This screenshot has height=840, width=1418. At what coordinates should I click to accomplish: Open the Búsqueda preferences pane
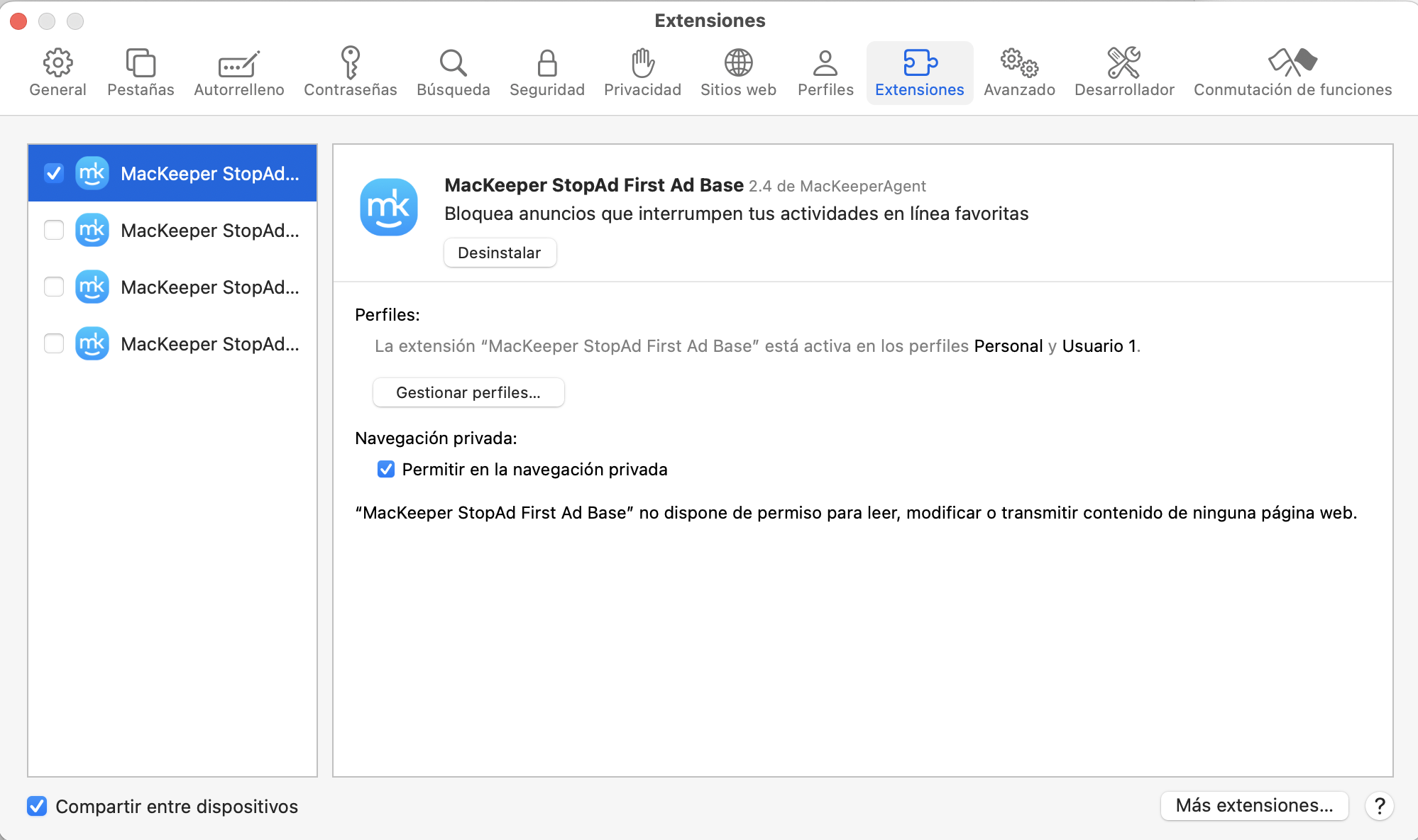pyautogui.click(x=454, y=71)
